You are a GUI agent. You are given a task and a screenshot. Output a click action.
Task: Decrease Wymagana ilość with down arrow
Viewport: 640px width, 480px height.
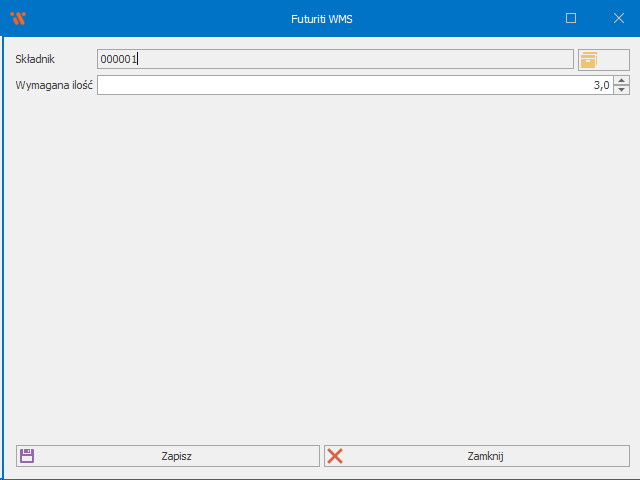click(622, 90)
